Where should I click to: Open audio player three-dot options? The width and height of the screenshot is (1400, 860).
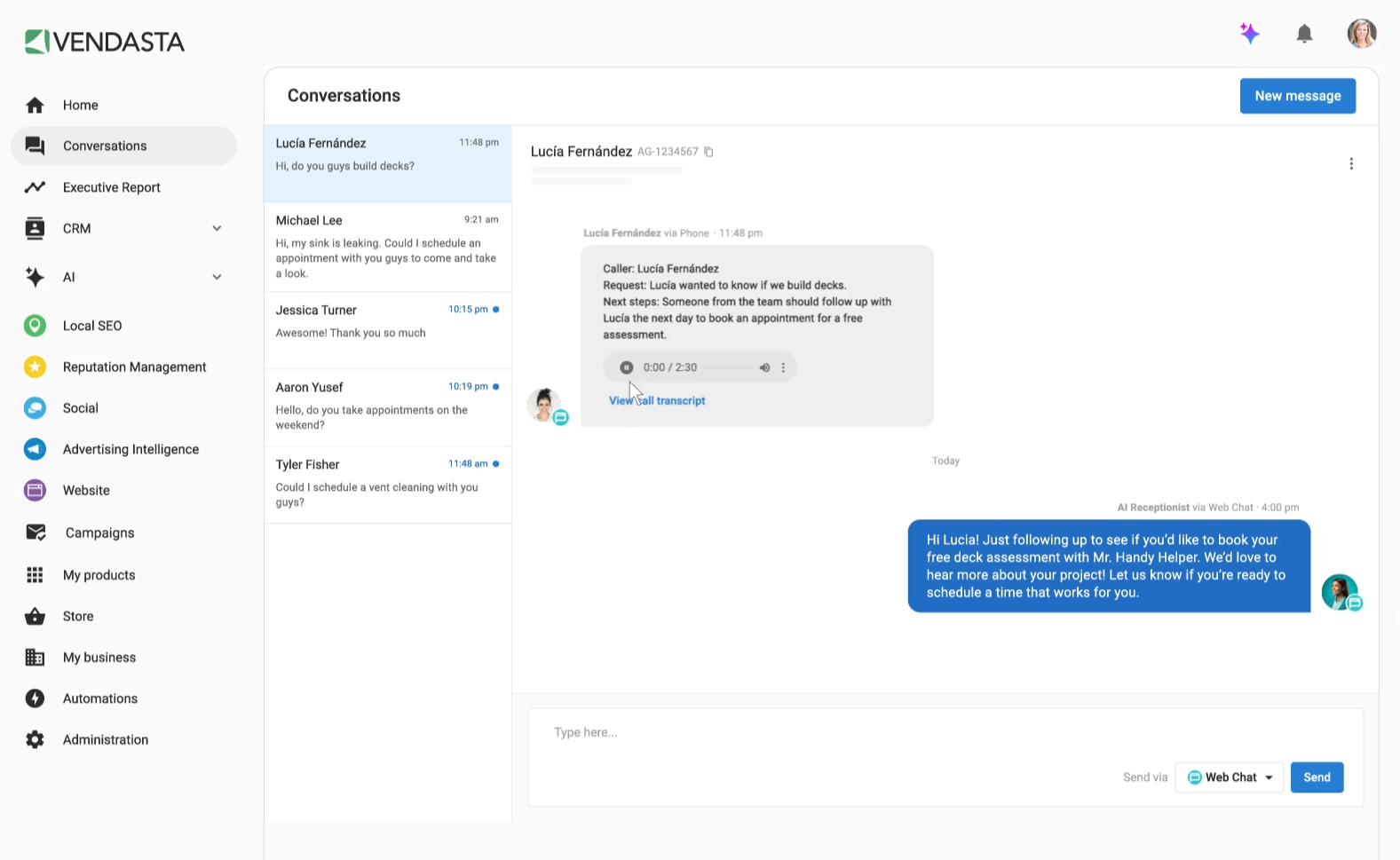783,367
